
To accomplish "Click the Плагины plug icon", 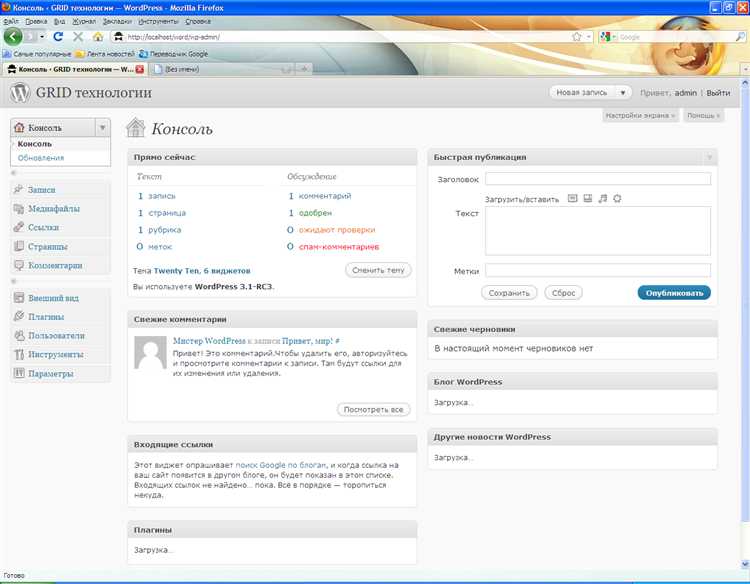I will click(x=19, y=316).
